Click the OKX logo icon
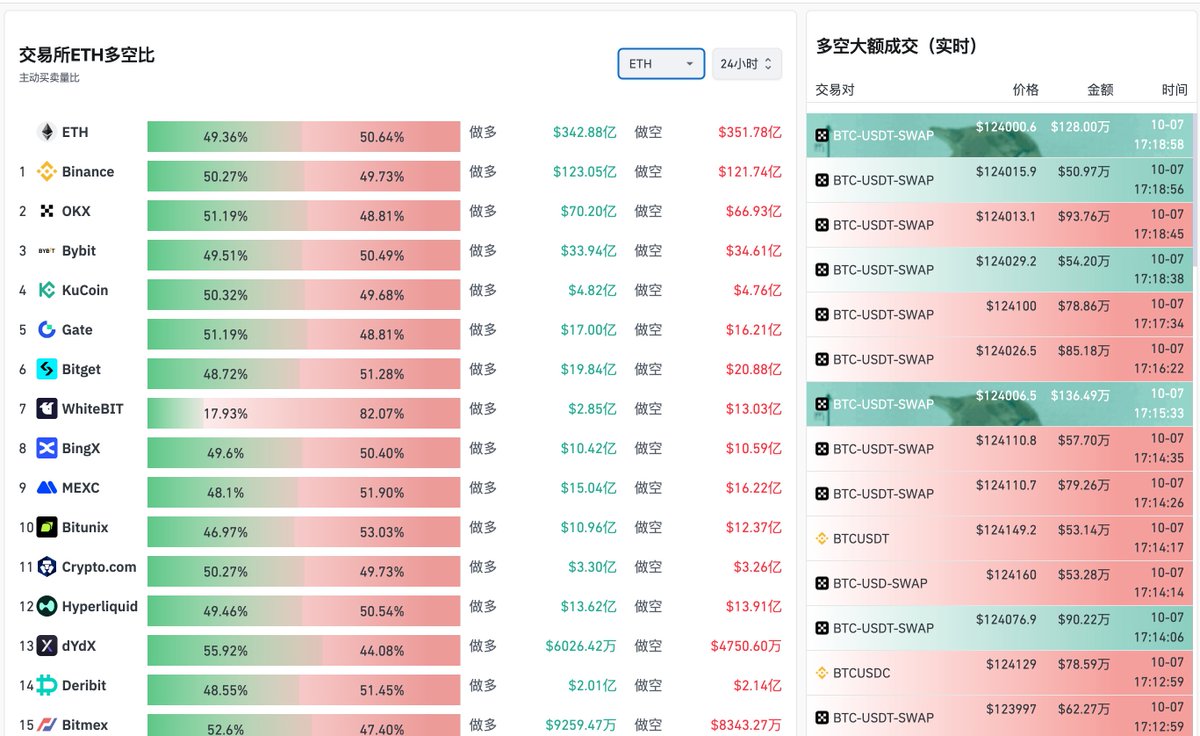 pyautogui.click(x=47, y=211)
